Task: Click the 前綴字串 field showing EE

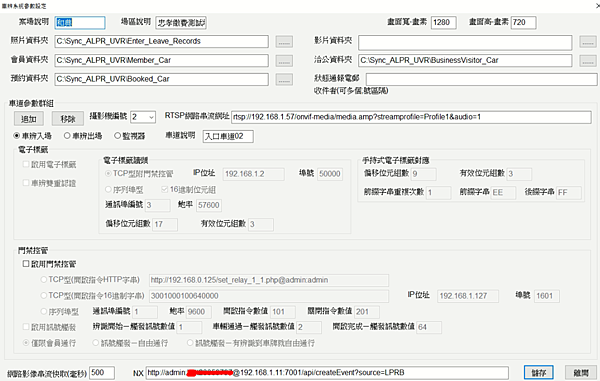Action: coord(504,192)
